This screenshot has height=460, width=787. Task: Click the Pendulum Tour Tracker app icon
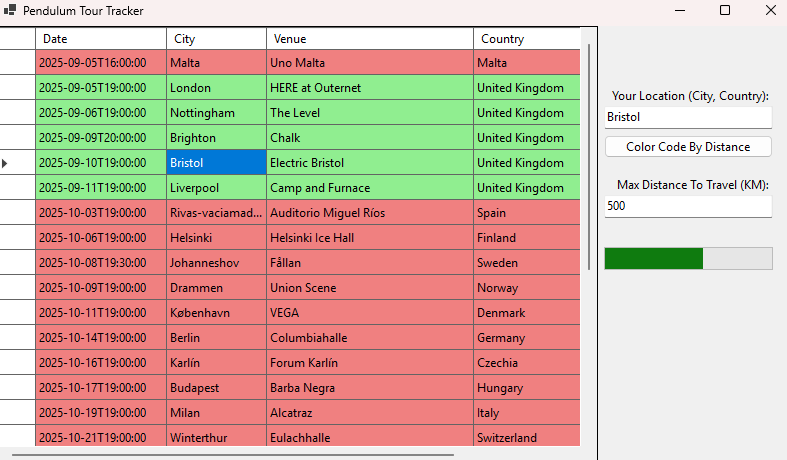point(10,10)
